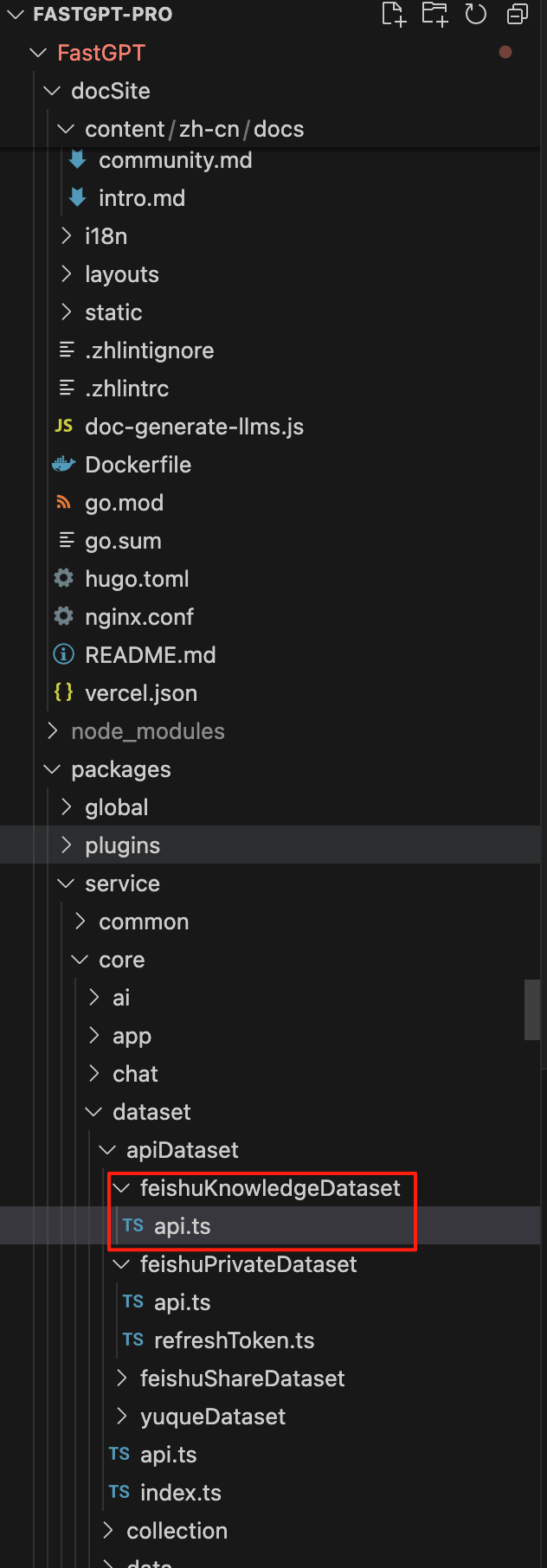Click the New Folder icon
Image resolution: width=547 pixels, height=1568 pixels.
(434, 14)
